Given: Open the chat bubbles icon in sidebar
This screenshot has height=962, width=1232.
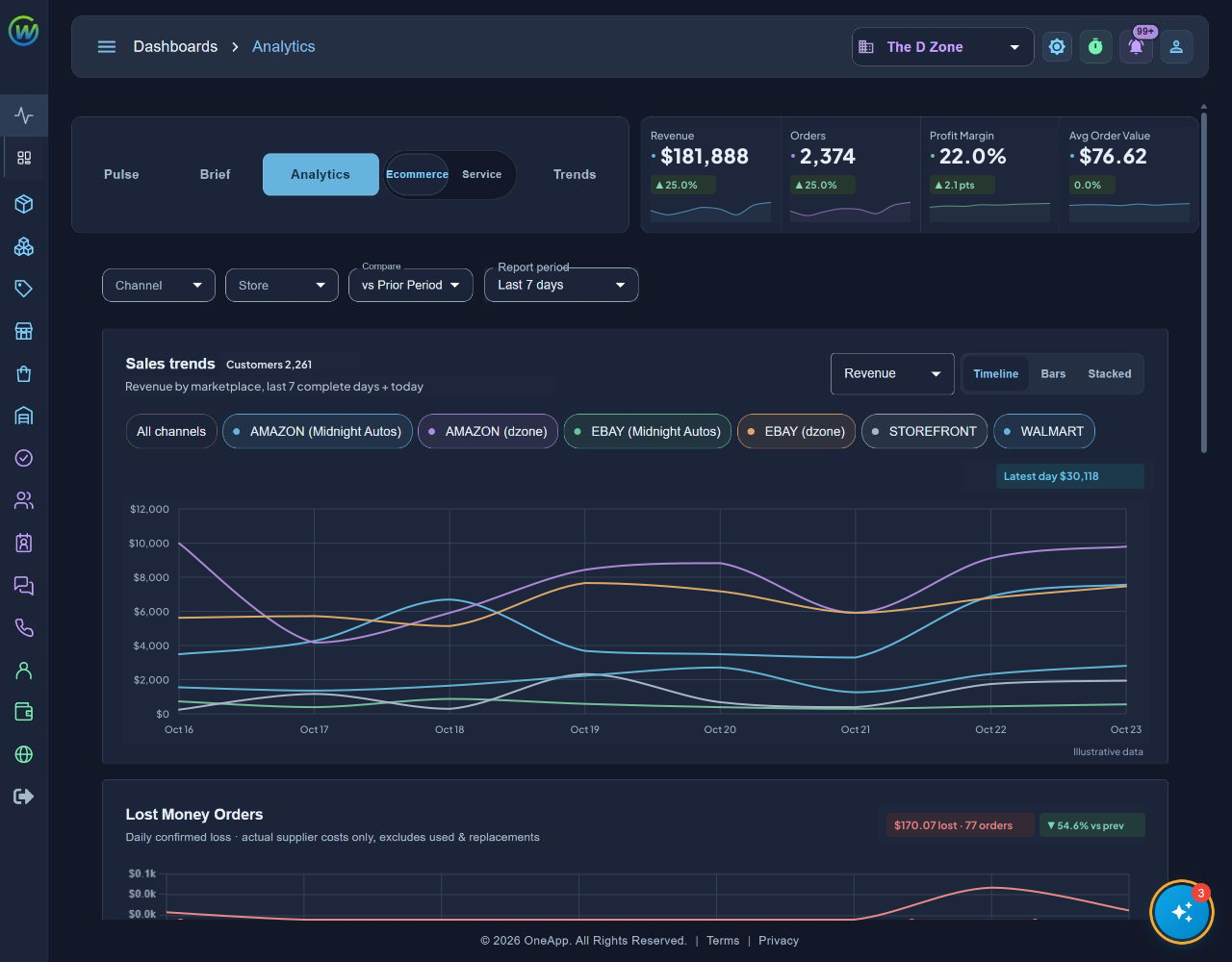Looking at the screenshot, I should point(24,585).
